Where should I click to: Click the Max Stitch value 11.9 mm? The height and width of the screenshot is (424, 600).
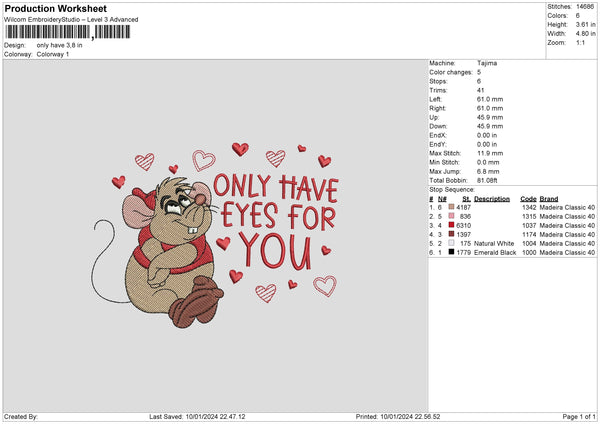click(490, 153)
